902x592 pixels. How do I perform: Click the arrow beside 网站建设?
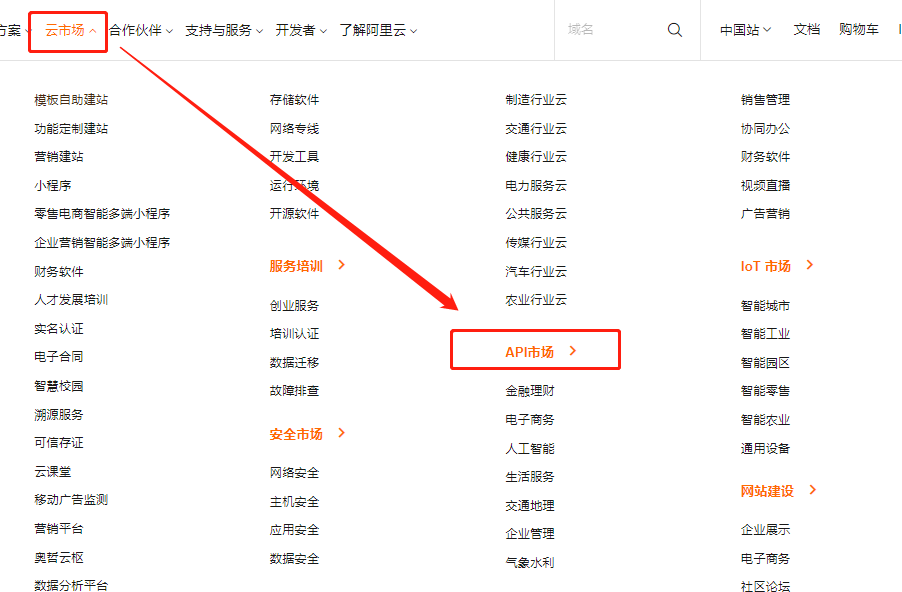813,490
